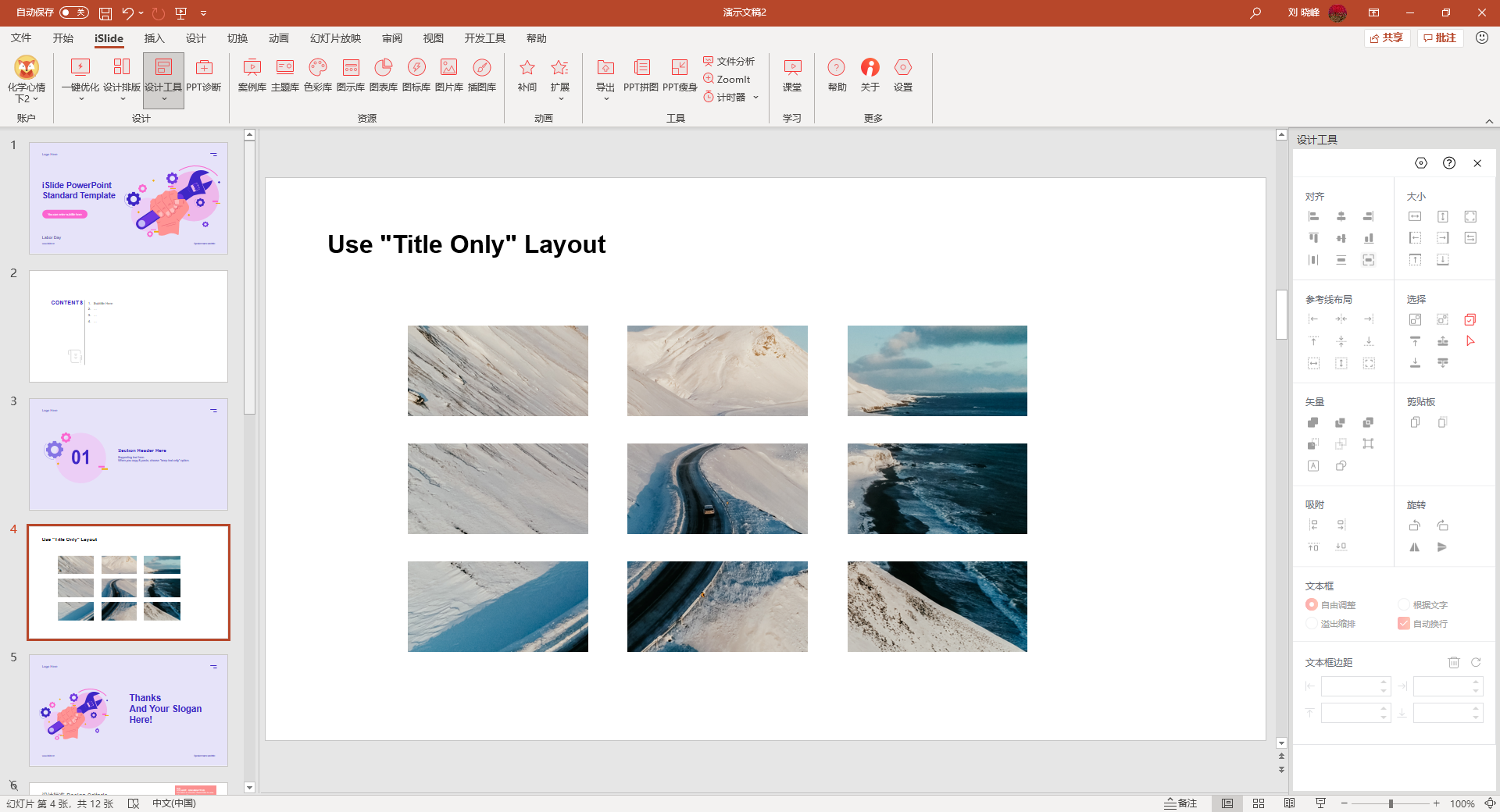This screenshot has height=812, width=1500.
Task: Open the 图片库 picture library
Action: point(449,76)
